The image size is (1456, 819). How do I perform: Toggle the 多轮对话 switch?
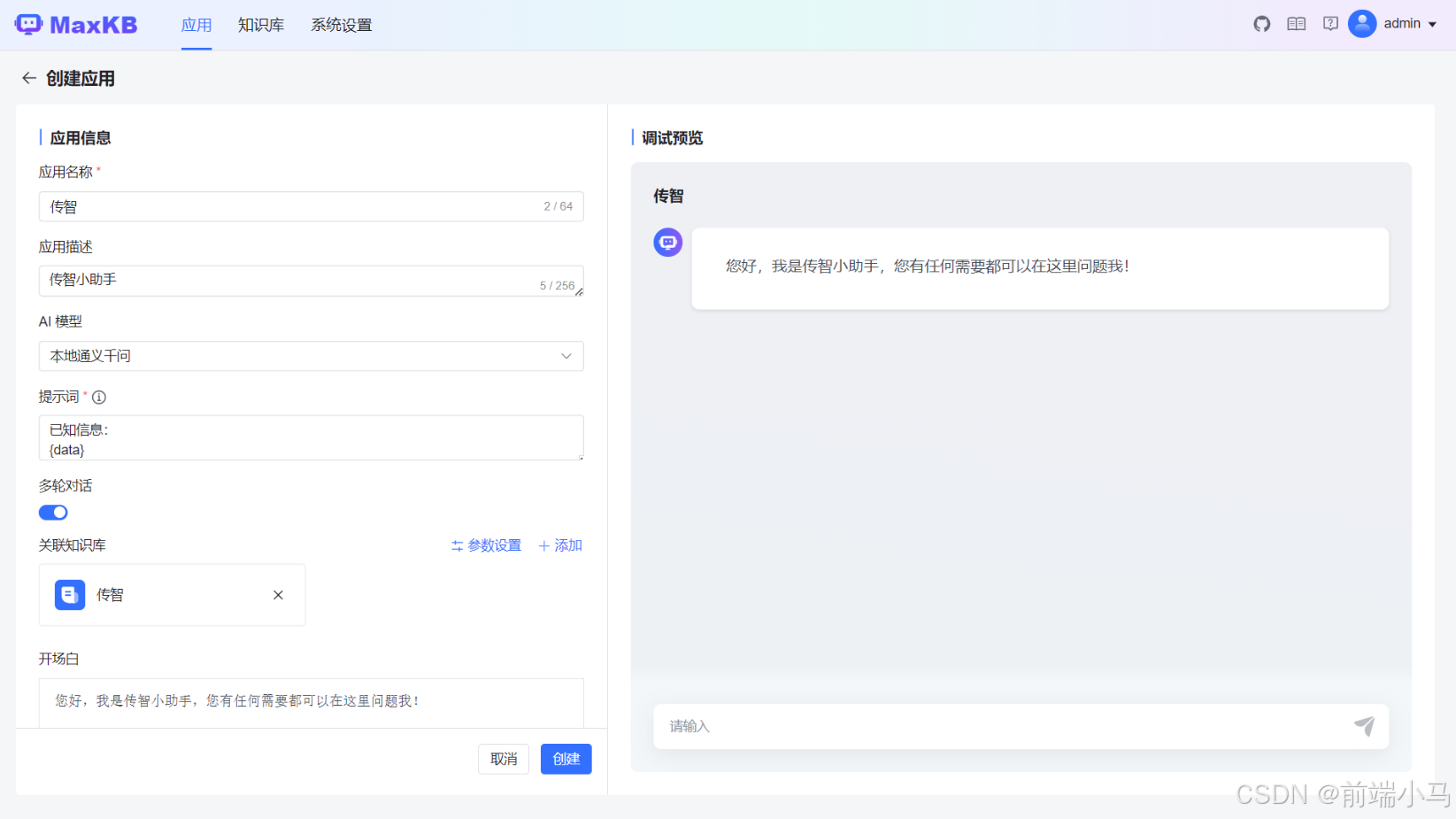(53, 513)
